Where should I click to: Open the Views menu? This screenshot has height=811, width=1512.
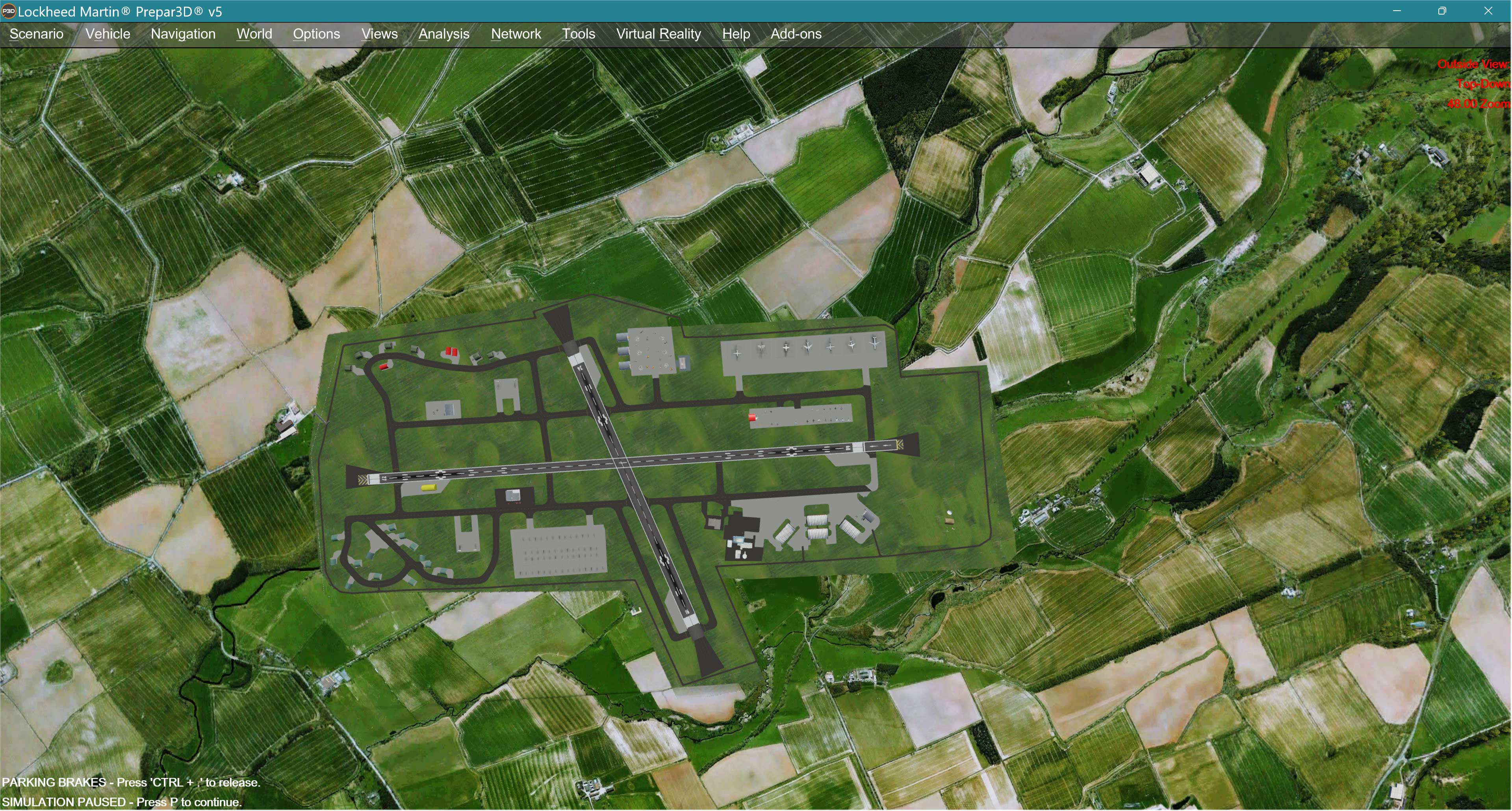coord(379,34)
